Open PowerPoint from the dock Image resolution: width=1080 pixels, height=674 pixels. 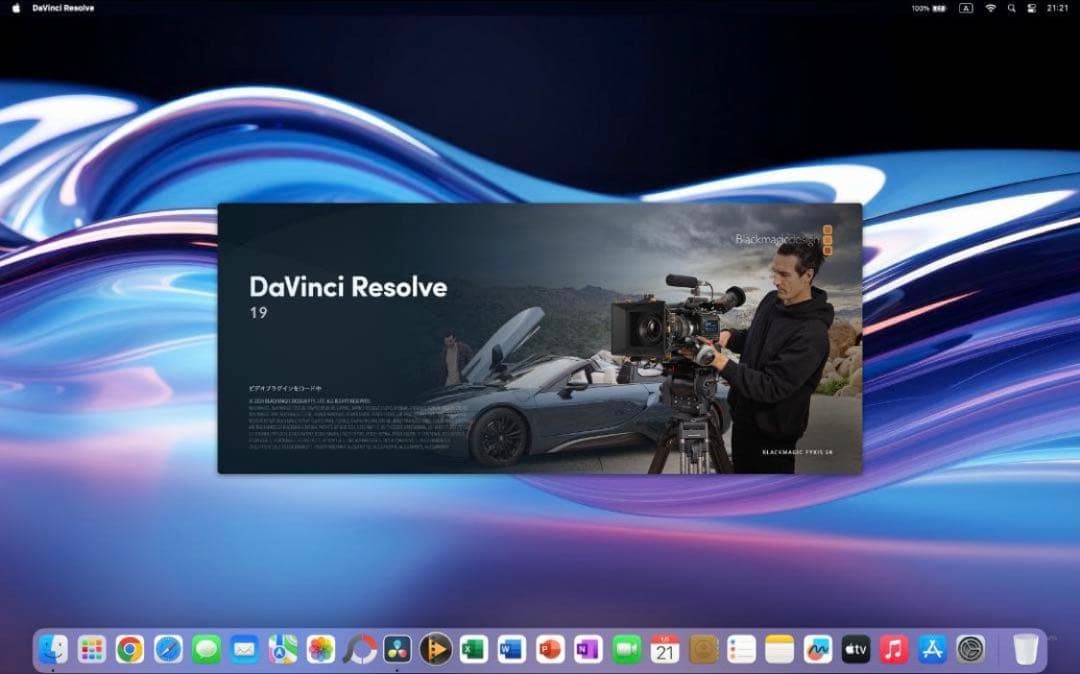click(x=550, y=649)
